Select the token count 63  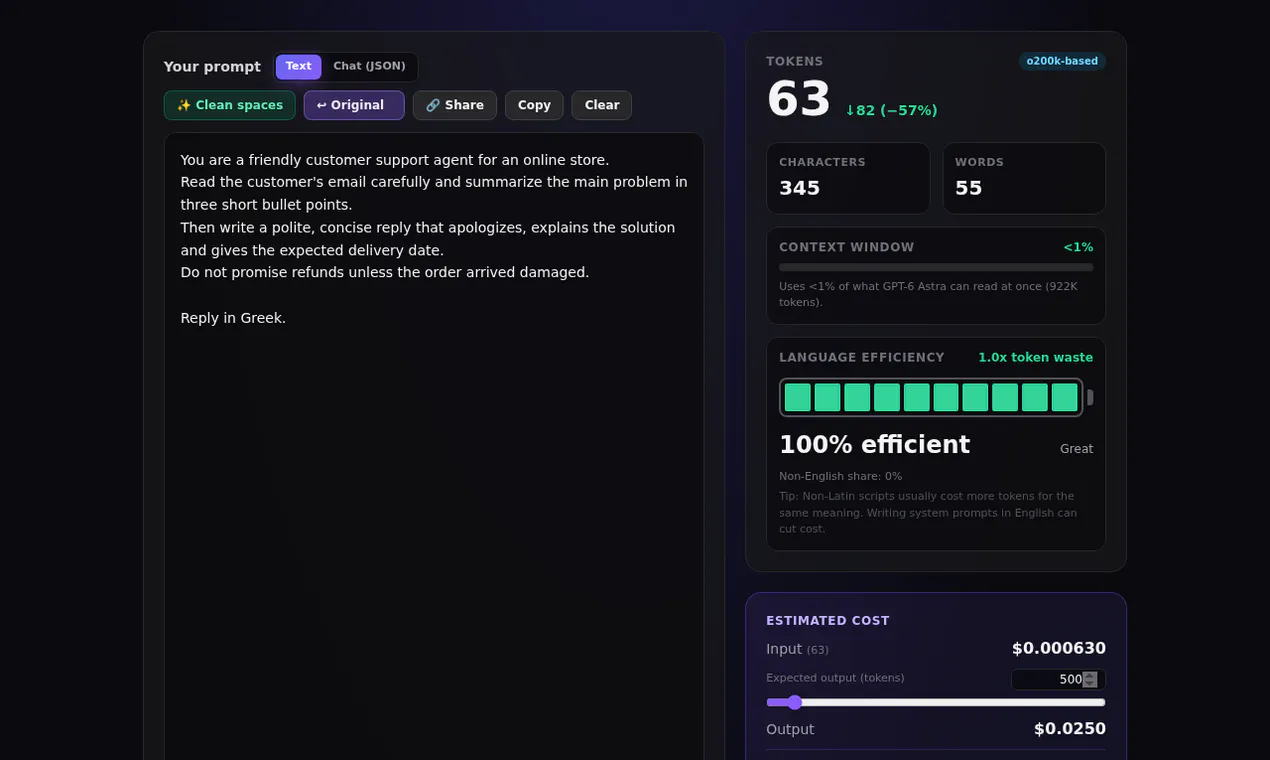coord(799,100)
